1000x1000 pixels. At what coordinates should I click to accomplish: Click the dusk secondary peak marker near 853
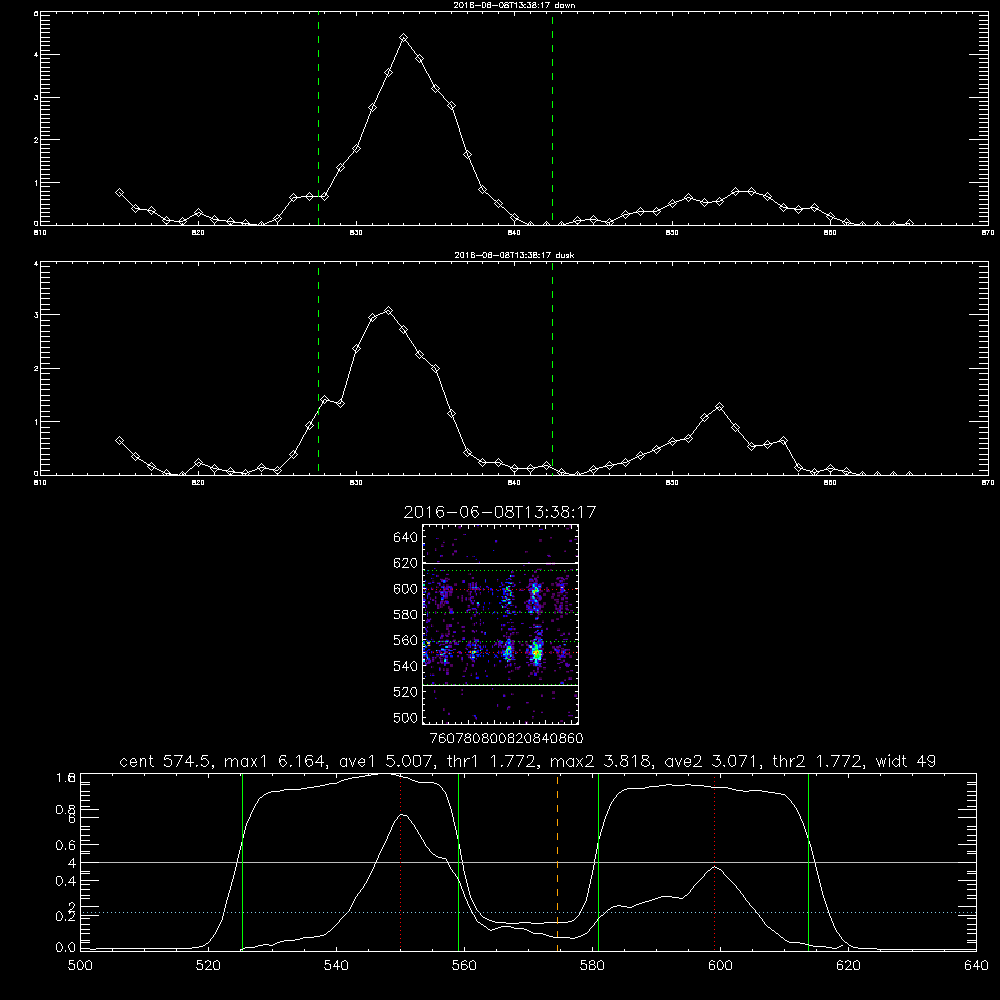[719, 406]
